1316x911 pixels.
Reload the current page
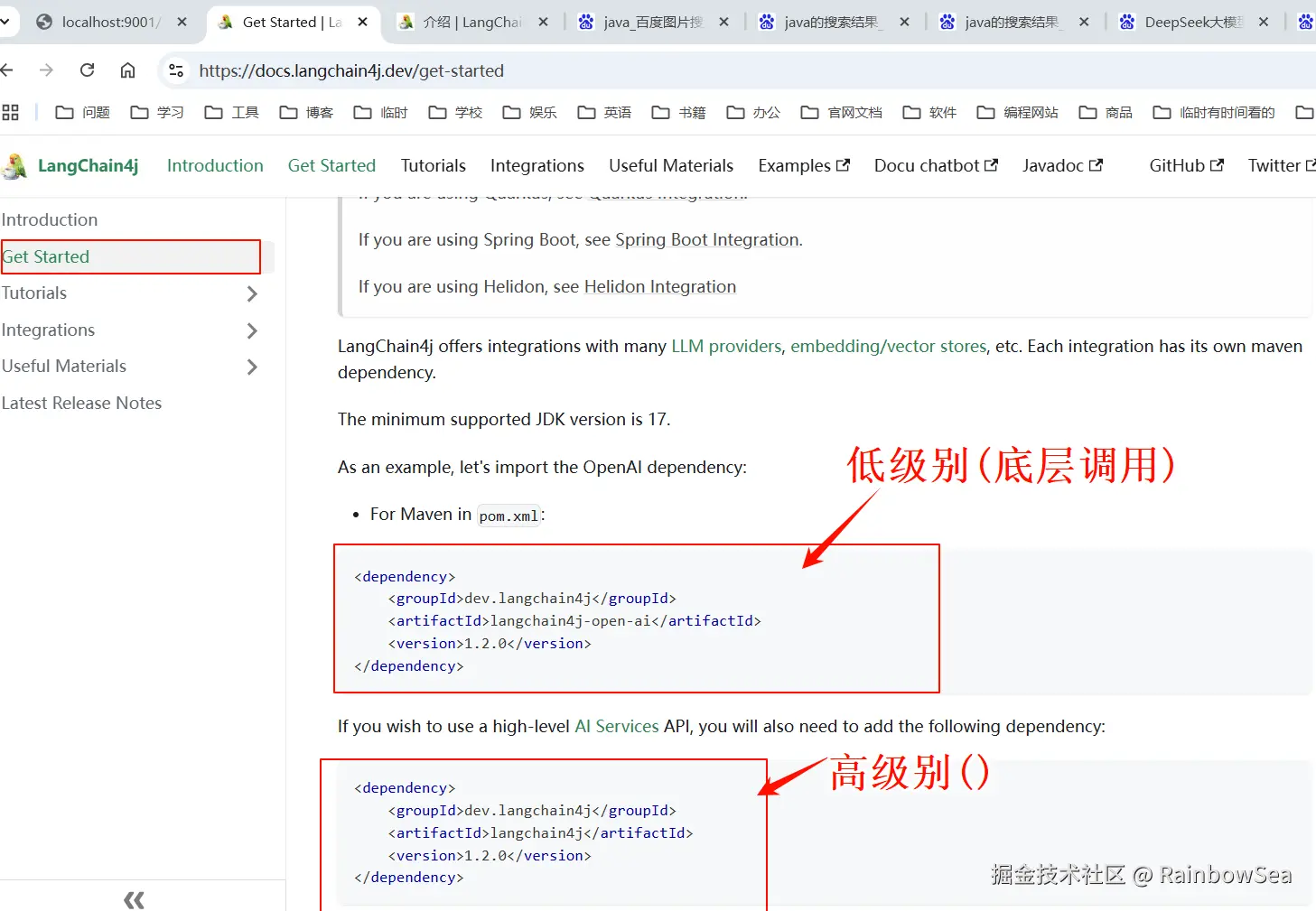tap(88, 70)
